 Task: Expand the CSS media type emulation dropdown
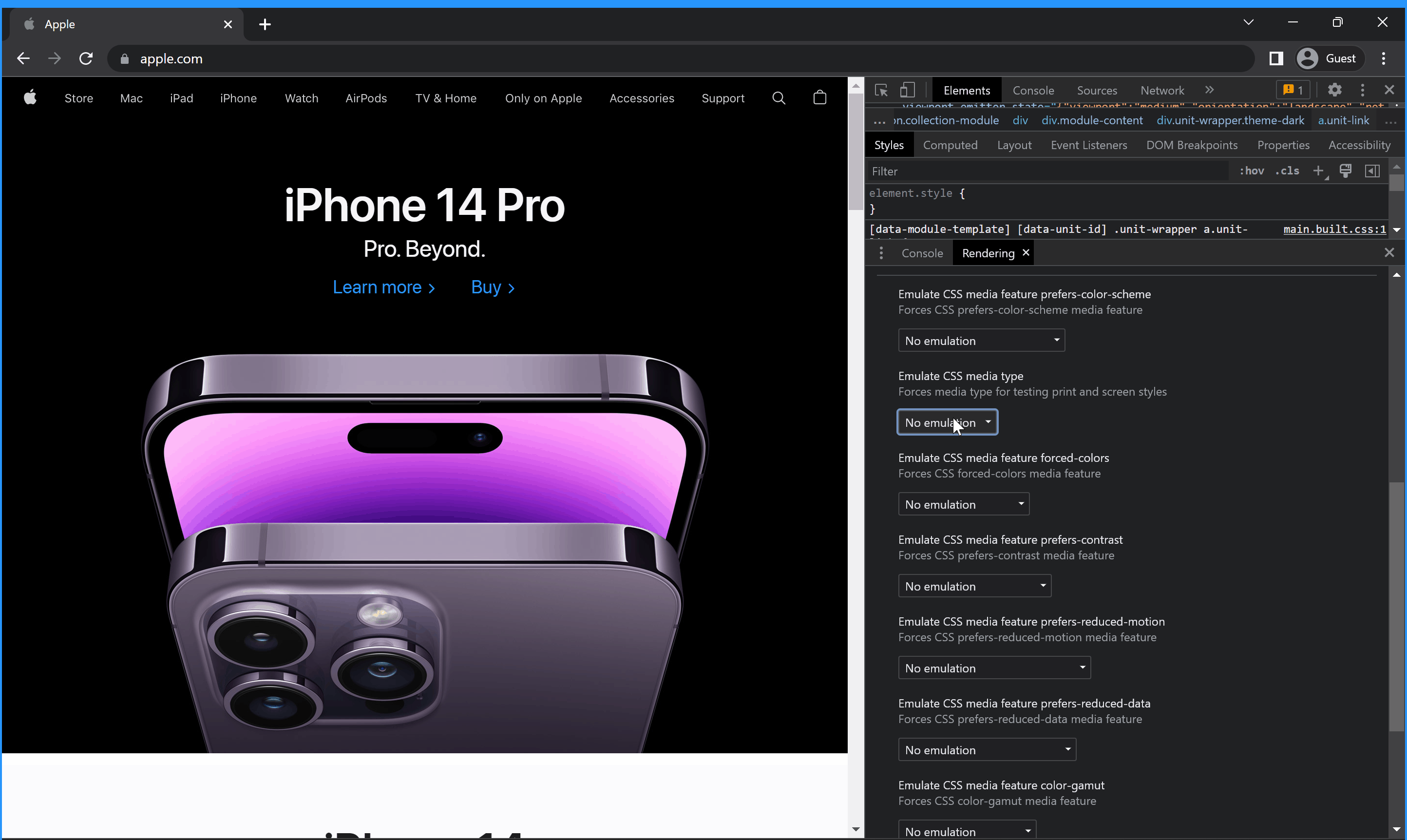946,422
